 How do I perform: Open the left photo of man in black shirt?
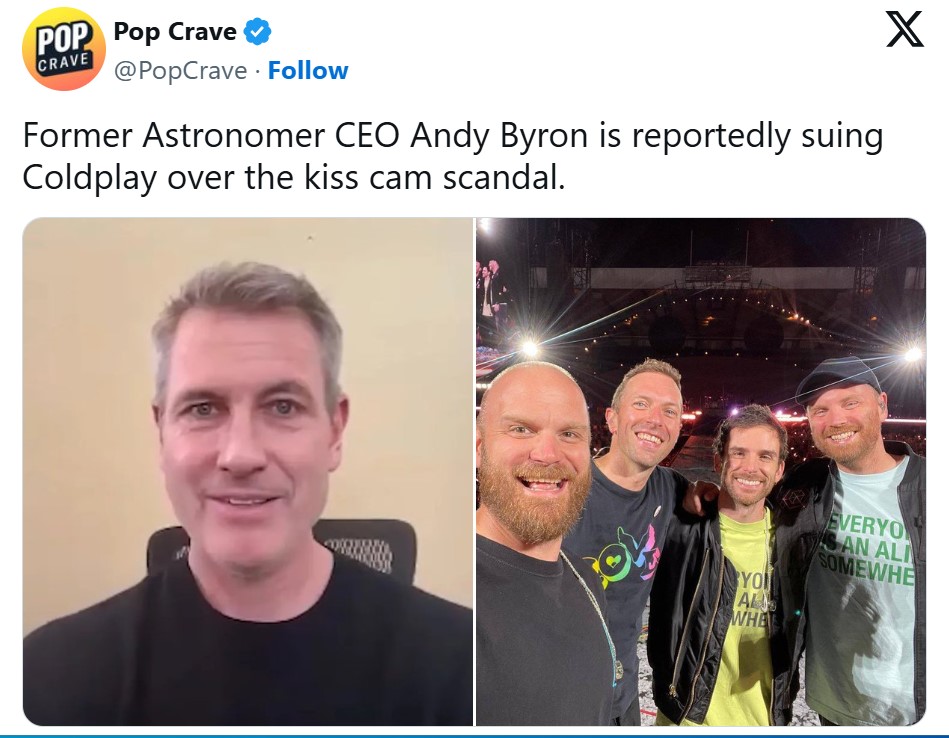(248, 471)
